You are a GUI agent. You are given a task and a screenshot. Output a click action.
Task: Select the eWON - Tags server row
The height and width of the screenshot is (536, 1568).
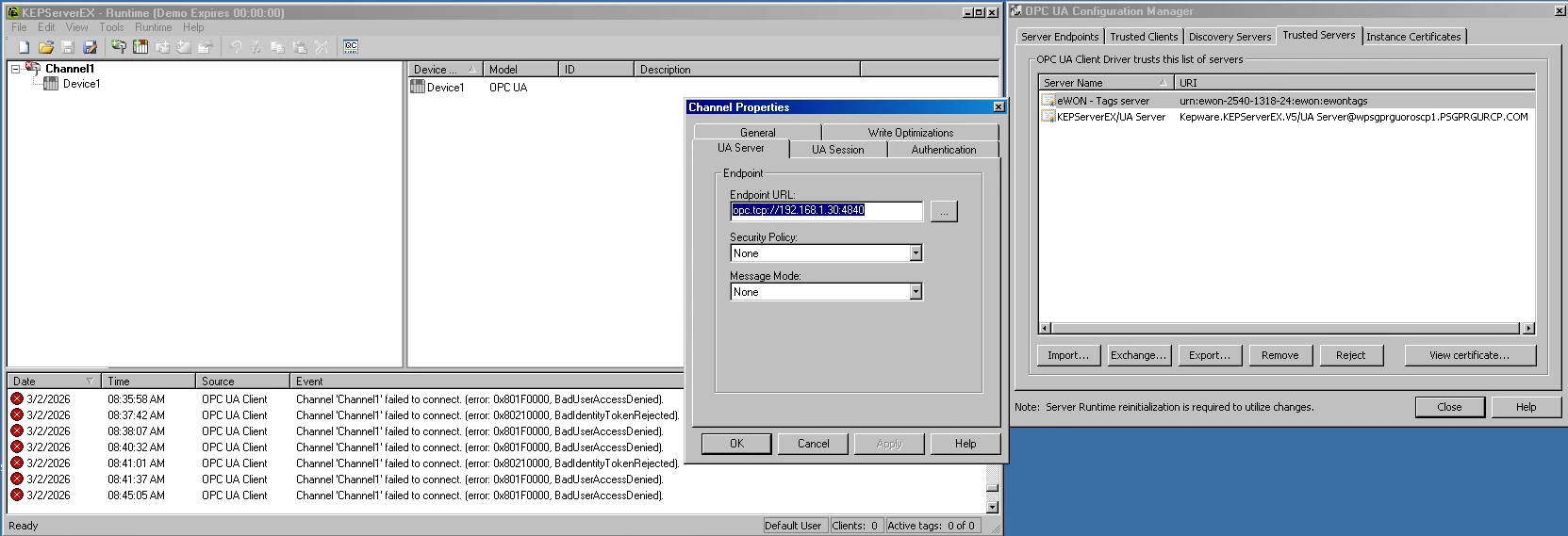pos(1287,101)
